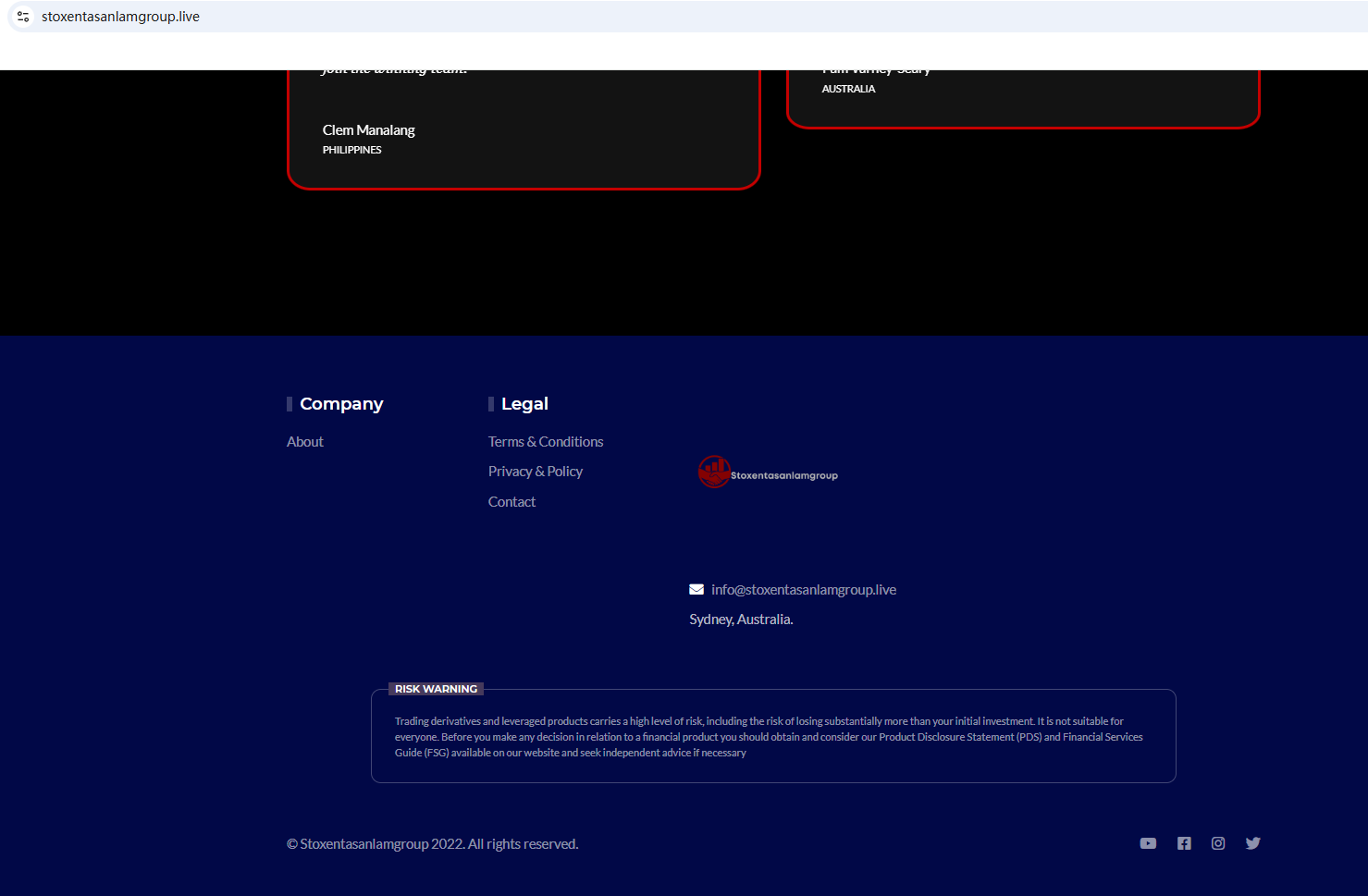
Task: Click the Company footer heading
Action: [341, 404]
